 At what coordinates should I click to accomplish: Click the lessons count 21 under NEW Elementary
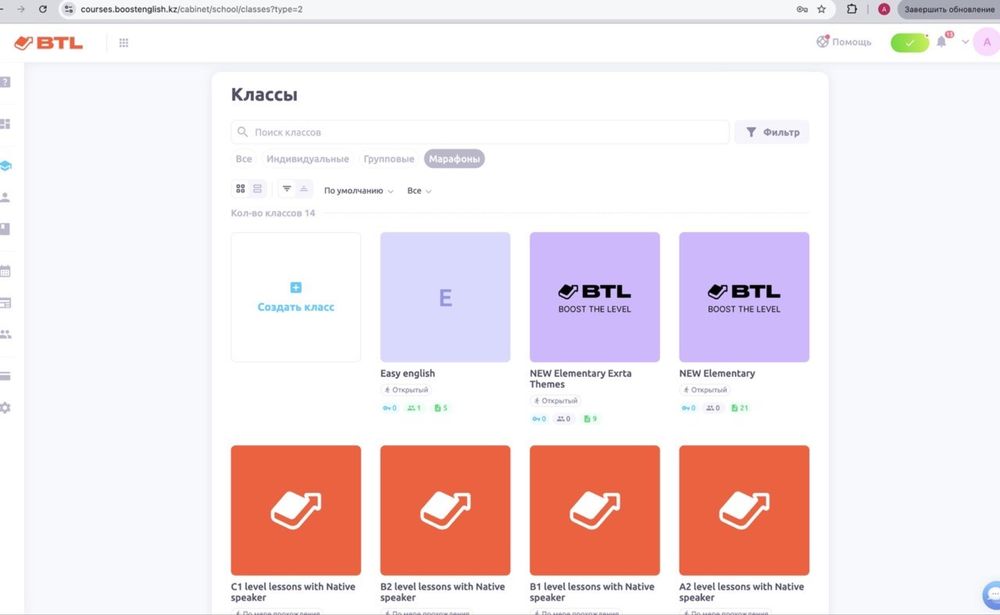click(740, 408)
